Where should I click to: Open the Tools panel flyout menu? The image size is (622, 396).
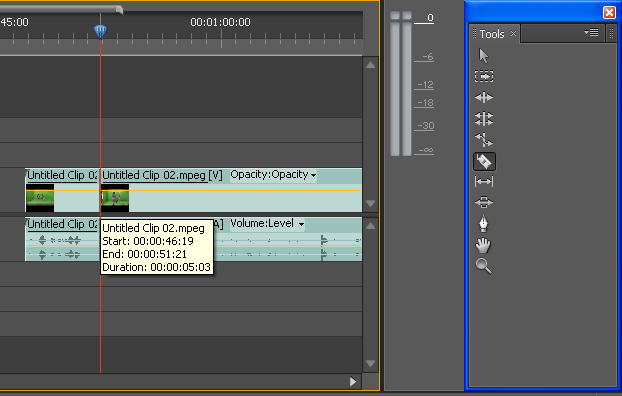(591, 33)
